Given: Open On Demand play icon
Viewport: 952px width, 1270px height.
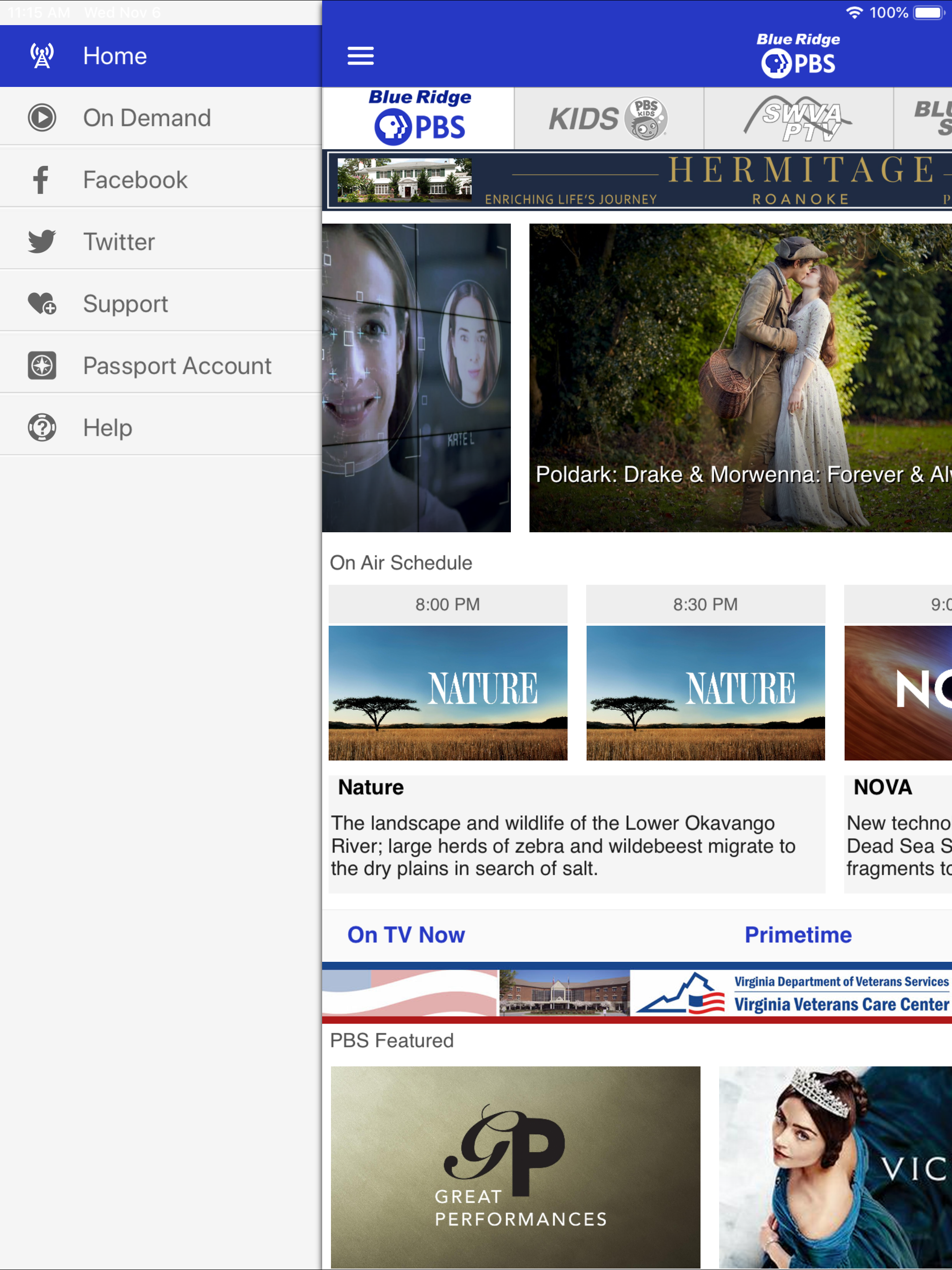Looking at the screenshot, I should (42, 118).
